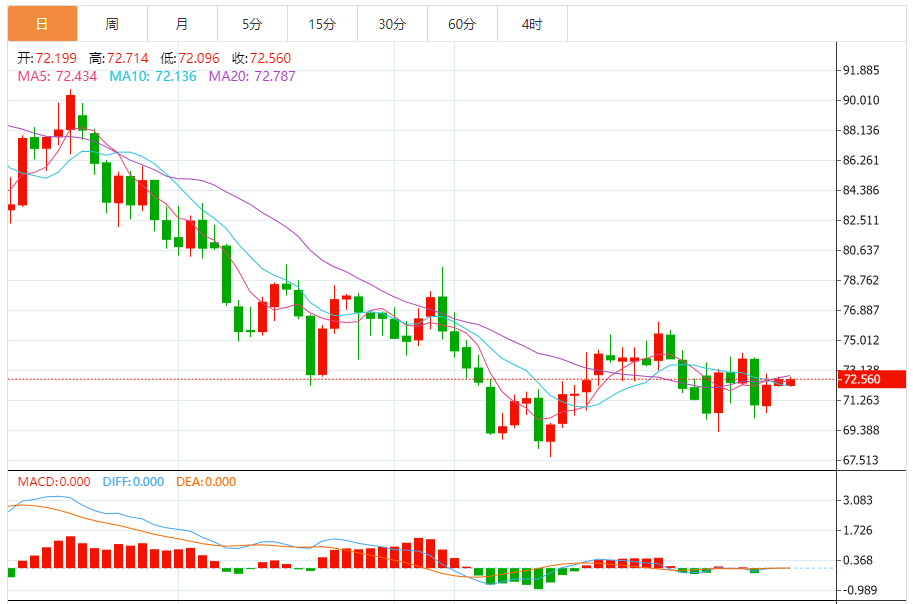The width and height of the screenshot is (913, 604).
Task: Click the 80.637 price axis label
Action: point(861,250)
